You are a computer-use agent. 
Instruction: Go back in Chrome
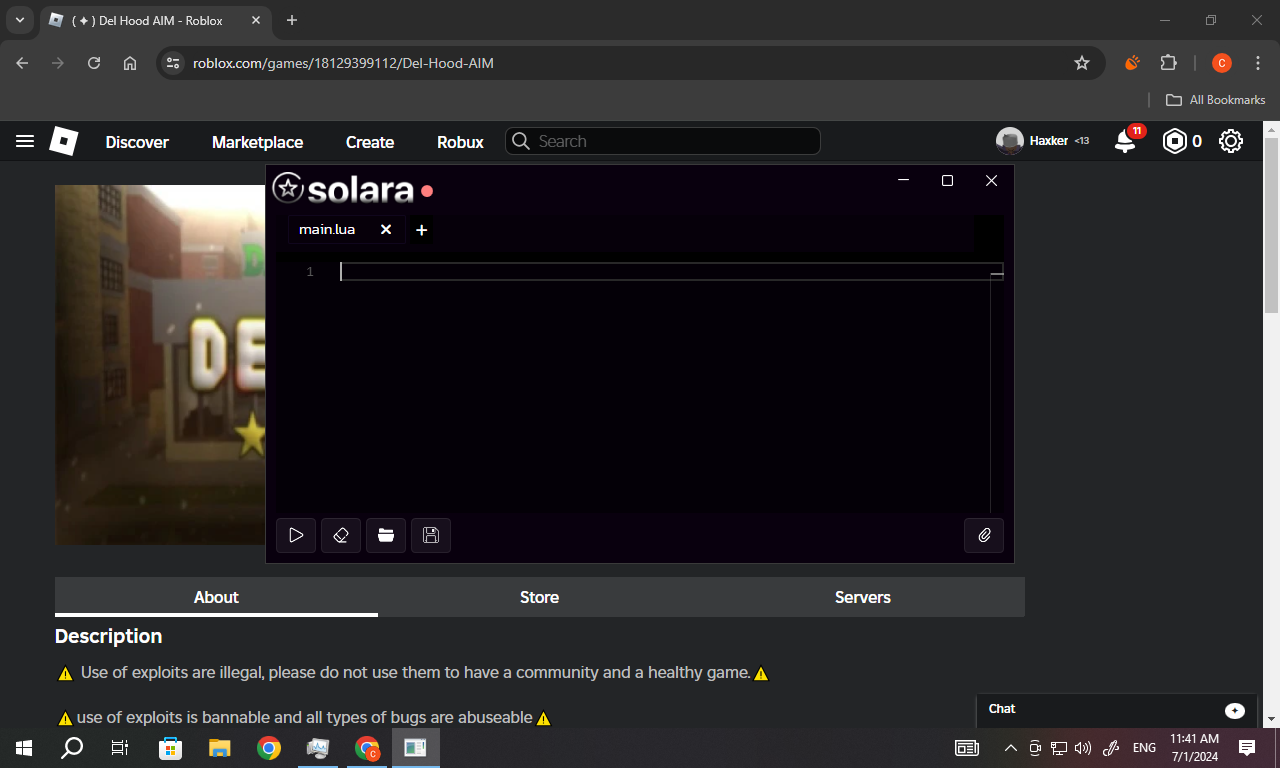[x=22, y=63]
